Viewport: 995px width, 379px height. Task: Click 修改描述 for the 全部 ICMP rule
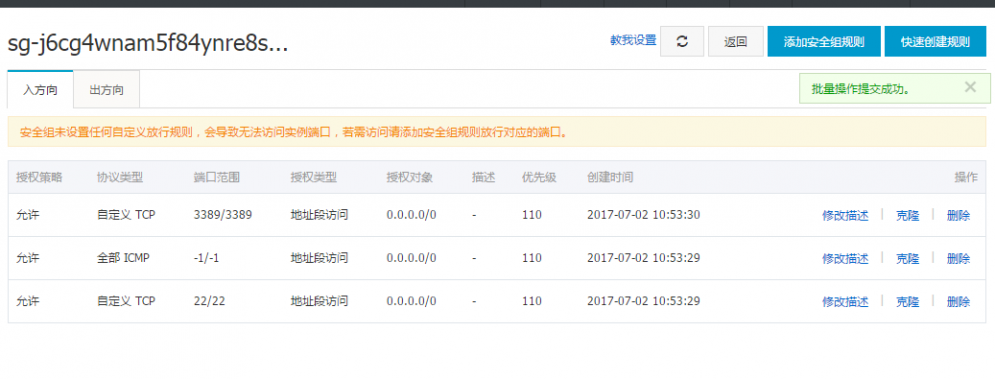click(845, 258)
